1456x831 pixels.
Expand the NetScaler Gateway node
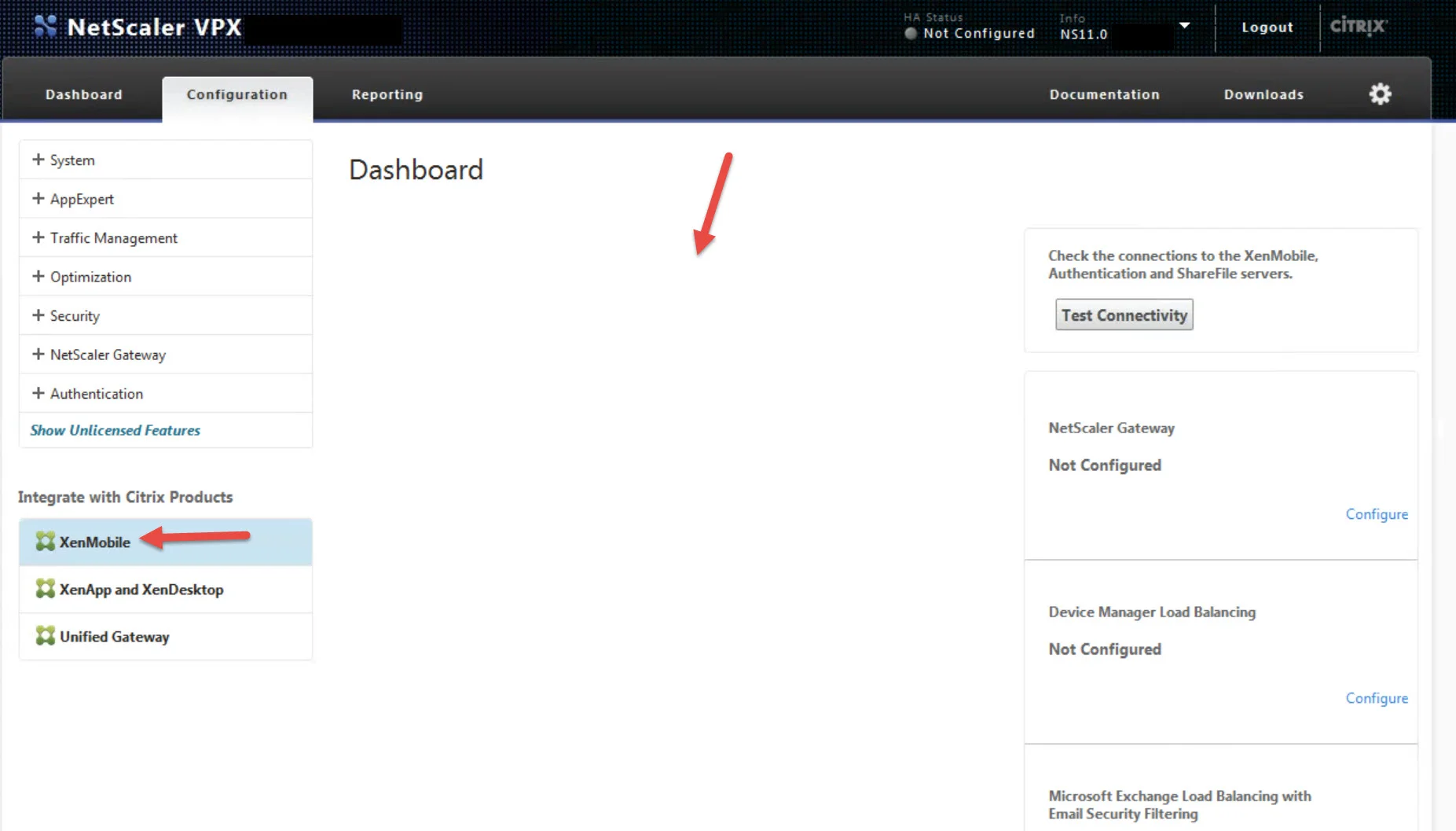[x=38, y=355]
